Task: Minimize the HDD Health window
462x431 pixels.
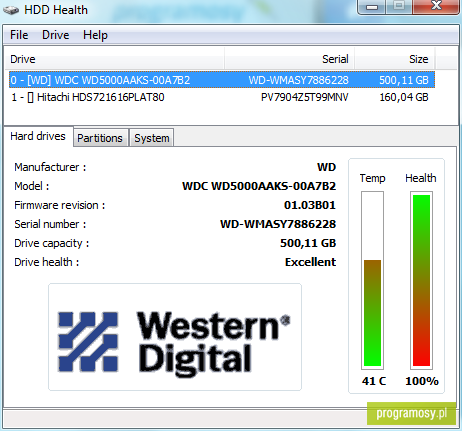Action: pos(372,7)
